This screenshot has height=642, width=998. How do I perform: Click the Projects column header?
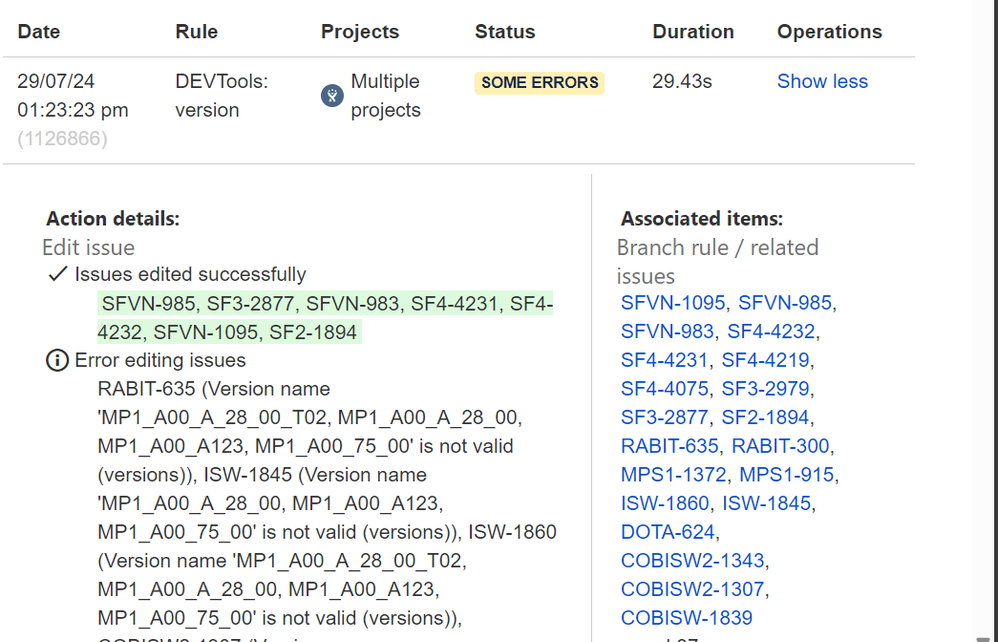(x=360, y=32)
